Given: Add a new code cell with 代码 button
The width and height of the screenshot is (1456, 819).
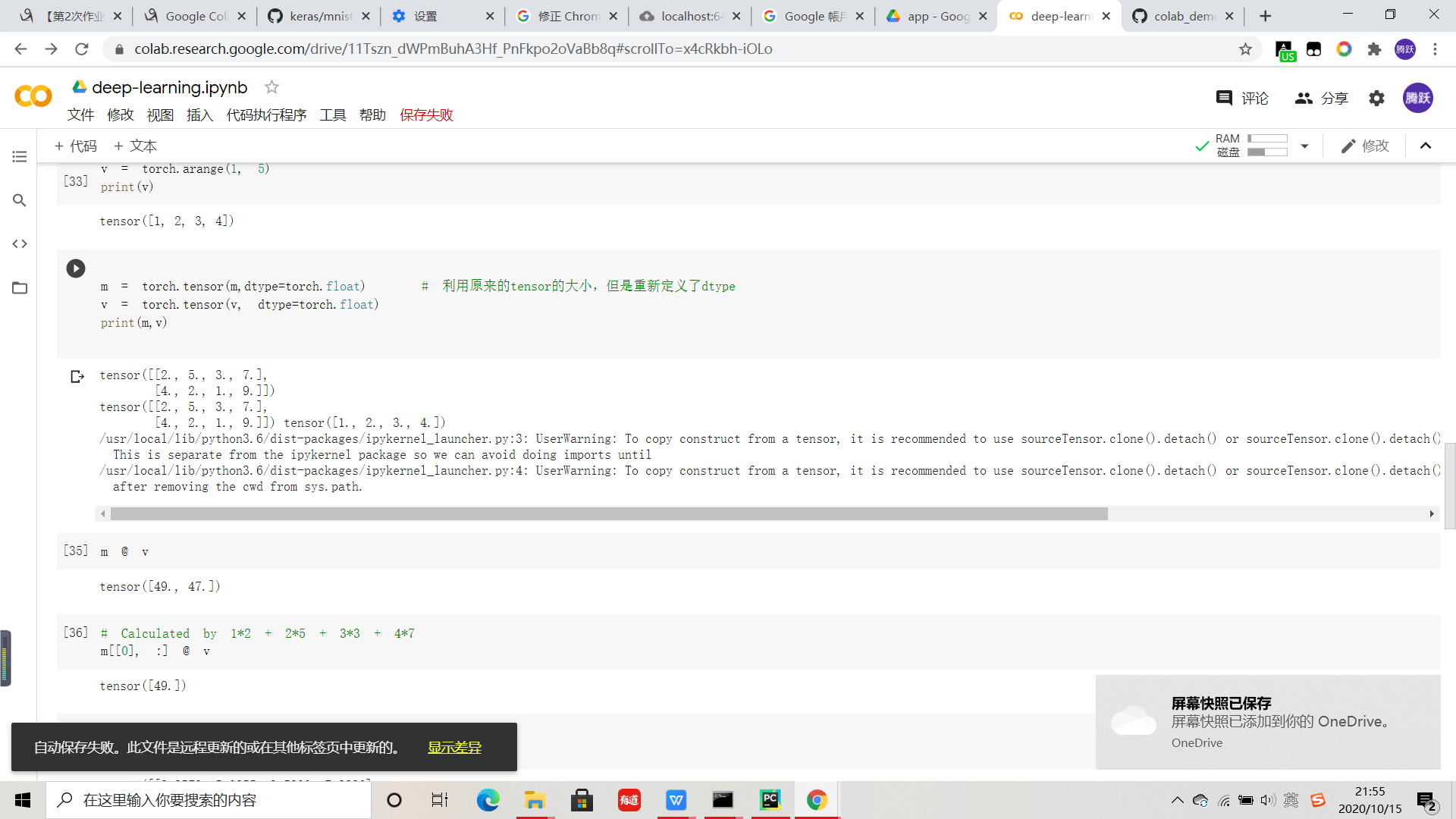Looking at the screenshot, I should tap(76, 146).
